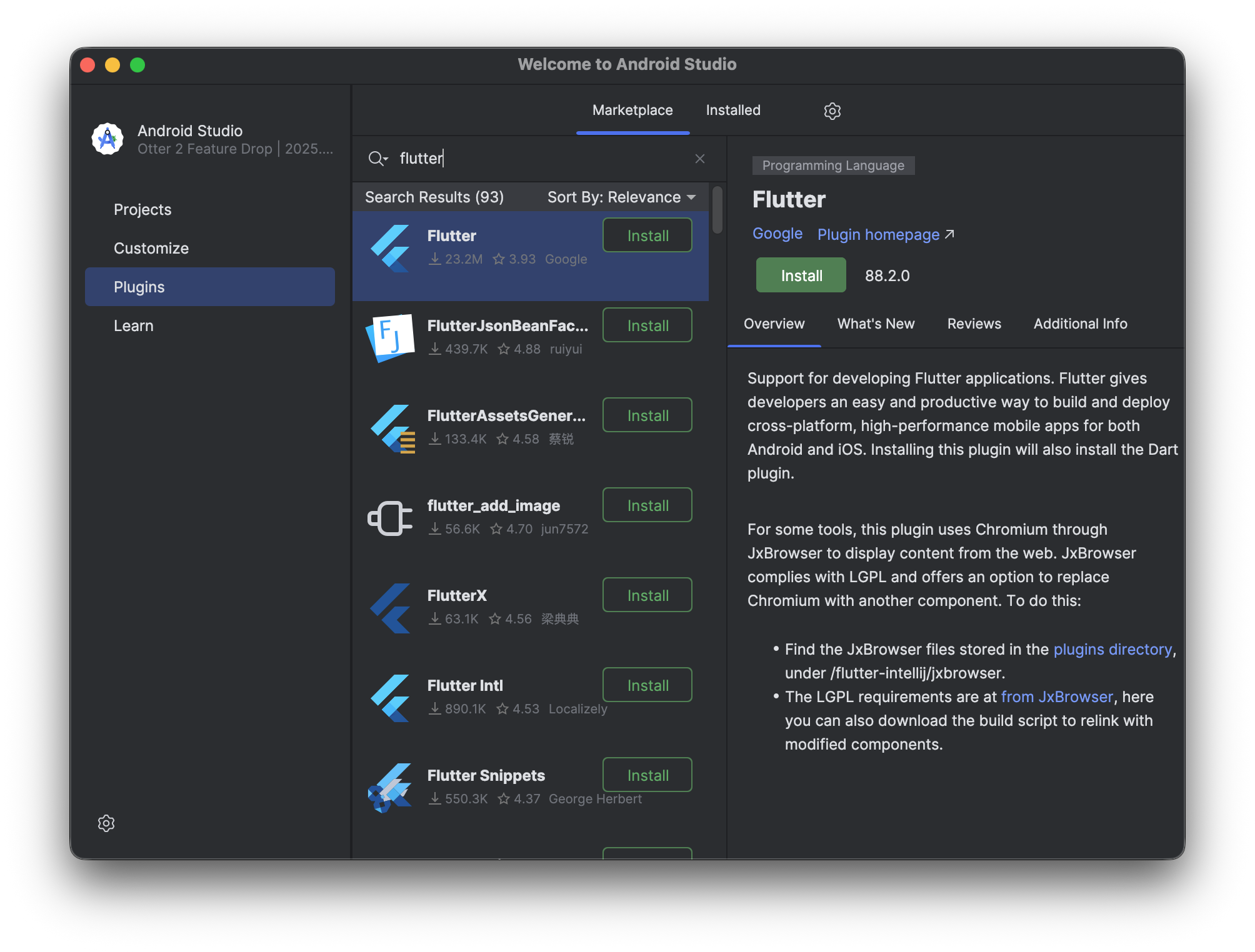Click the FlutterX plugin icon
The image size is (1255, 952).
coord(391,608)
